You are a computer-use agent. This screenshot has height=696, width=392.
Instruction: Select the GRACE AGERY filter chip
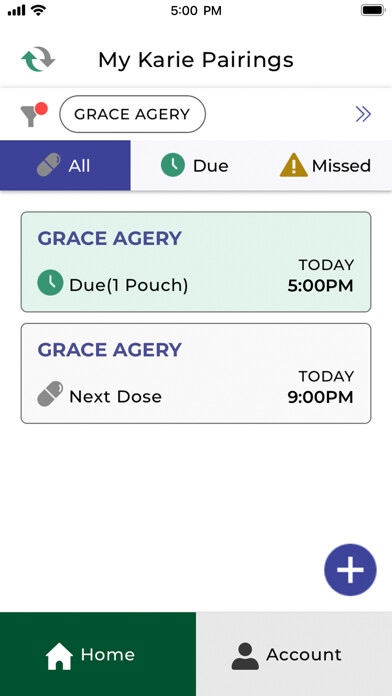point(132,114)
